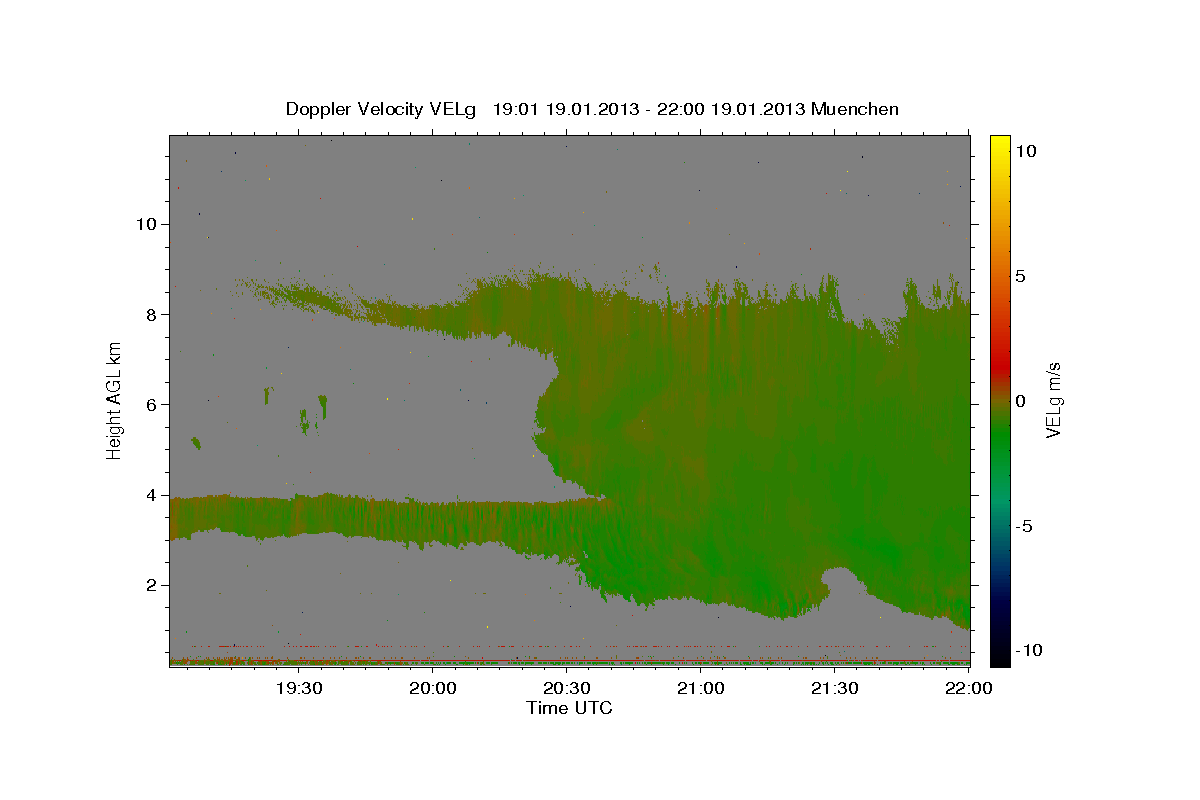Click the colorbar value label -5
Screen dimensions: 1200x800
pyautogui.click(x=1023, y=525)
